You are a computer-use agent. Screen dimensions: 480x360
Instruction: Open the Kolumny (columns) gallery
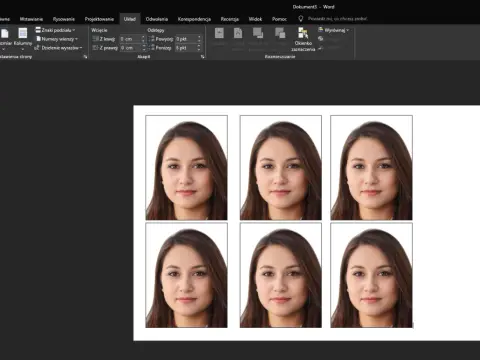tap(23, 39)
